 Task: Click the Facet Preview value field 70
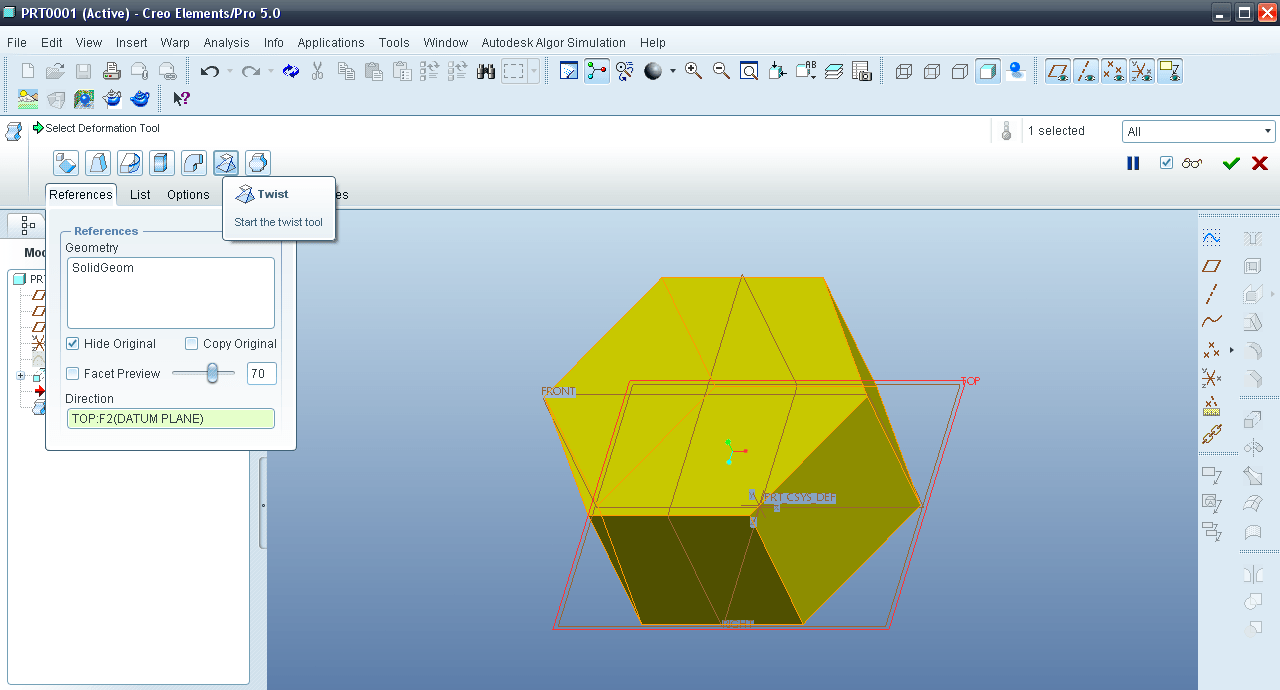pyautogui.click(x=262, y=374)
